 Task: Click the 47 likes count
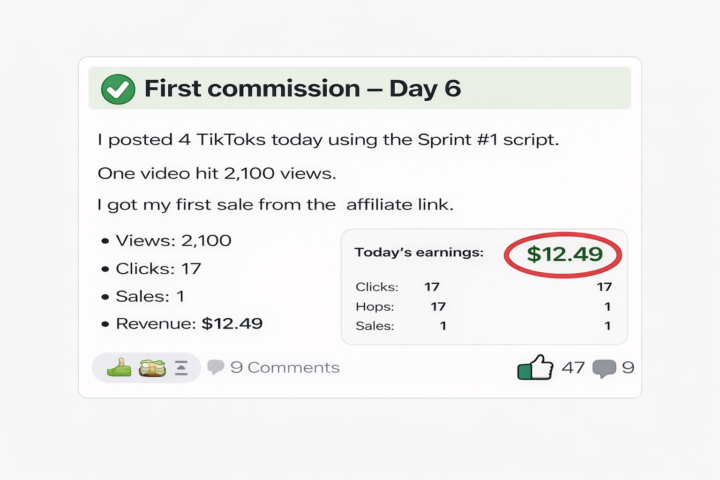click(x=572, y=367)
